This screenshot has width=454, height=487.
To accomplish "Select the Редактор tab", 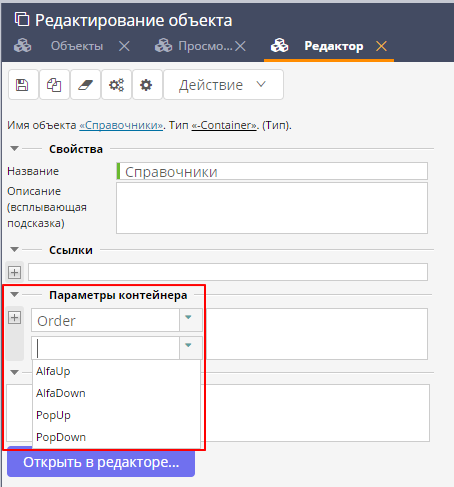I will (334, 46).
